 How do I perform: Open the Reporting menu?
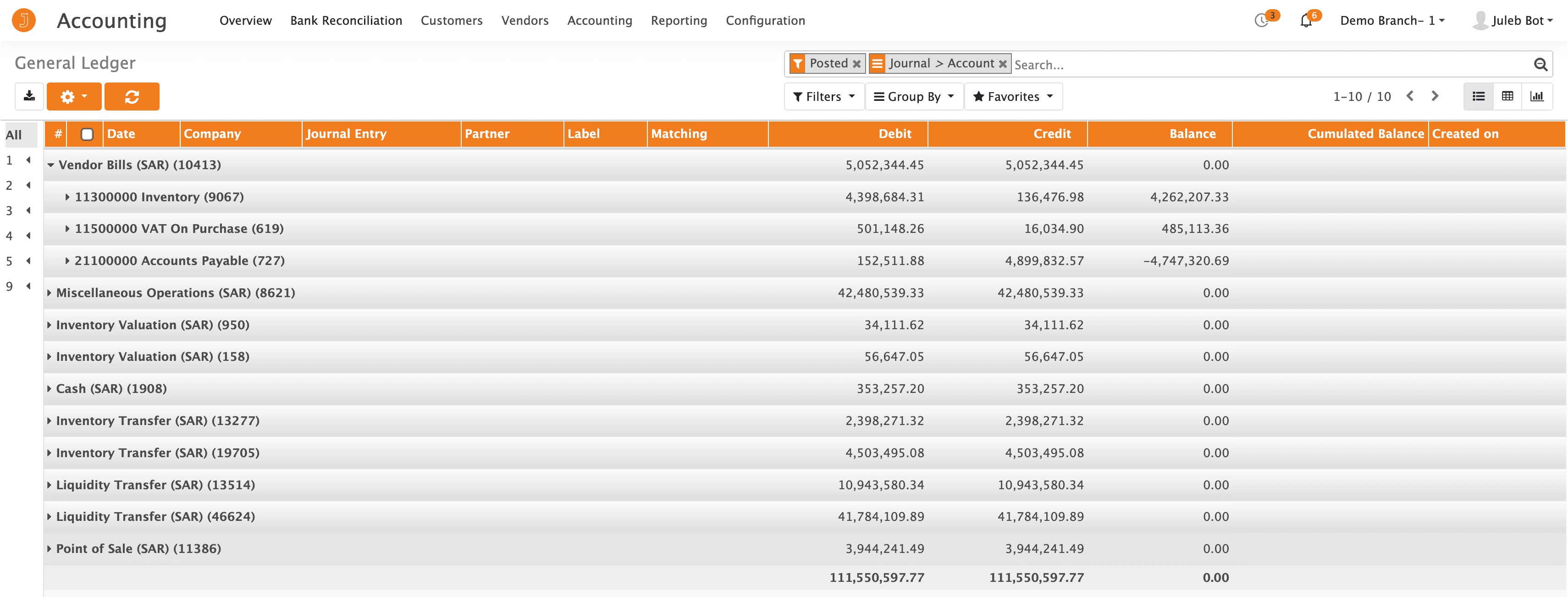point(679,21)
